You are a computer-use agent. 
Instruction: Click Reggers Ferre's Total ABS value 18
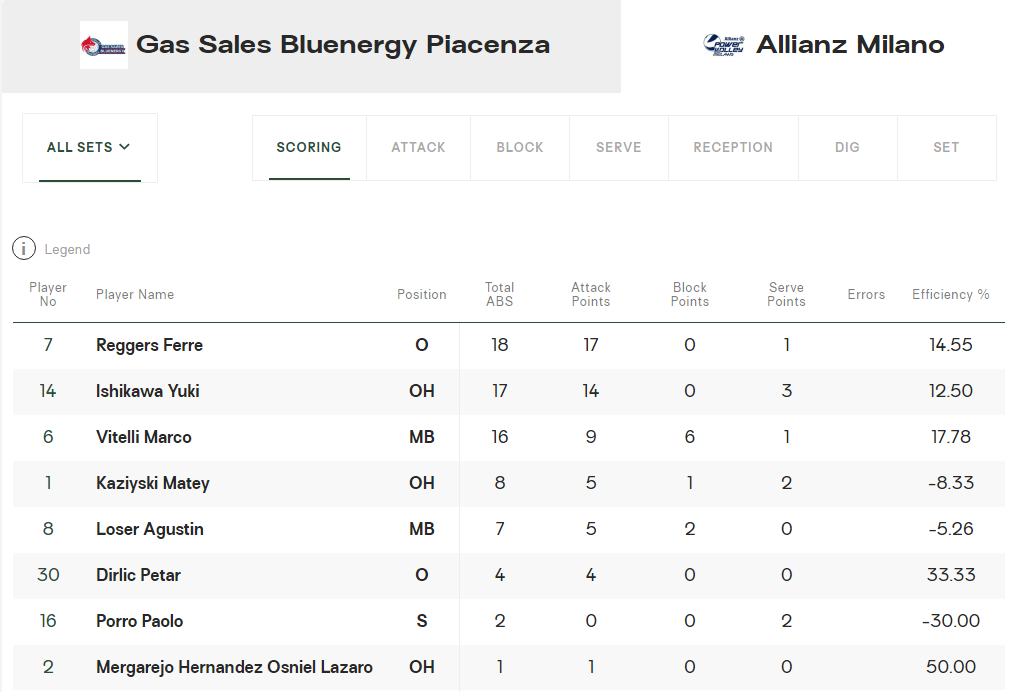500,345
